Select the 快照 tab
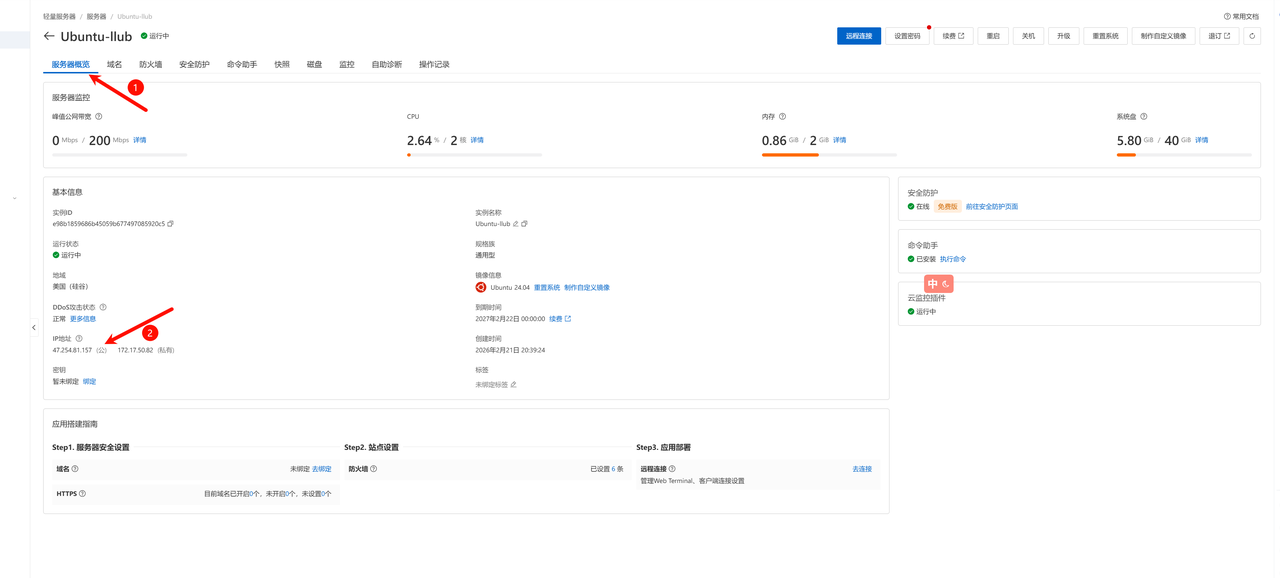1280x578 pixels. tap(282, 65)
